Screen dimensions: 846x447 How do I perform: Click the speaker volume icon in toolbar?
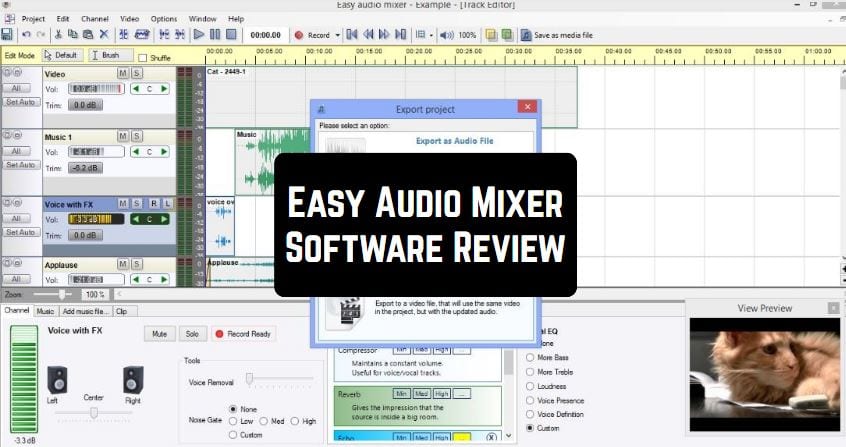click(447, 35)
